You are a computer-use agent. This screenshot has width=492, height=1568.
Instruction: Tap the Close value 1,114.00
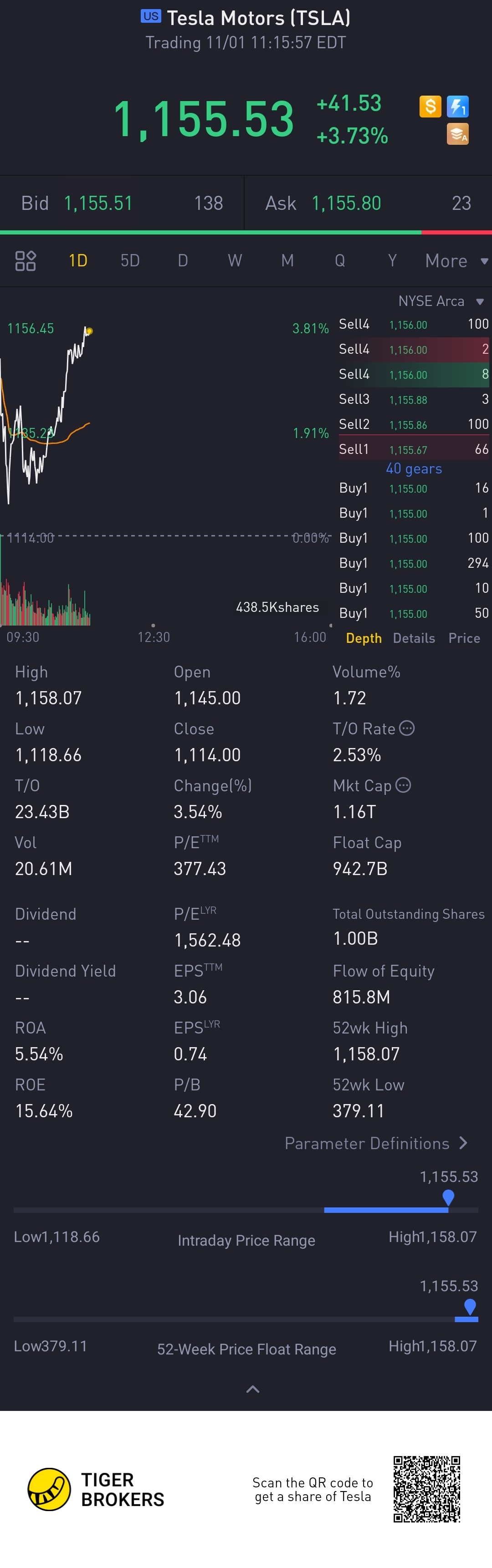207,755
